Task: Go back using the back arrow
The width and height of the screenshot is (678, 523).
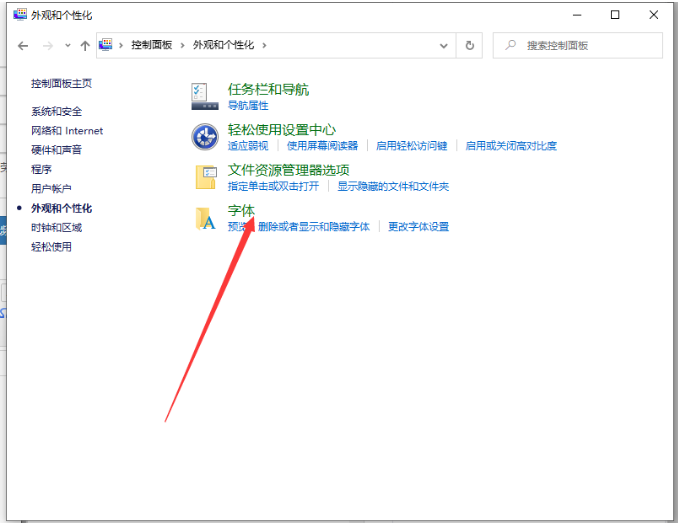Action: [23, 46]
